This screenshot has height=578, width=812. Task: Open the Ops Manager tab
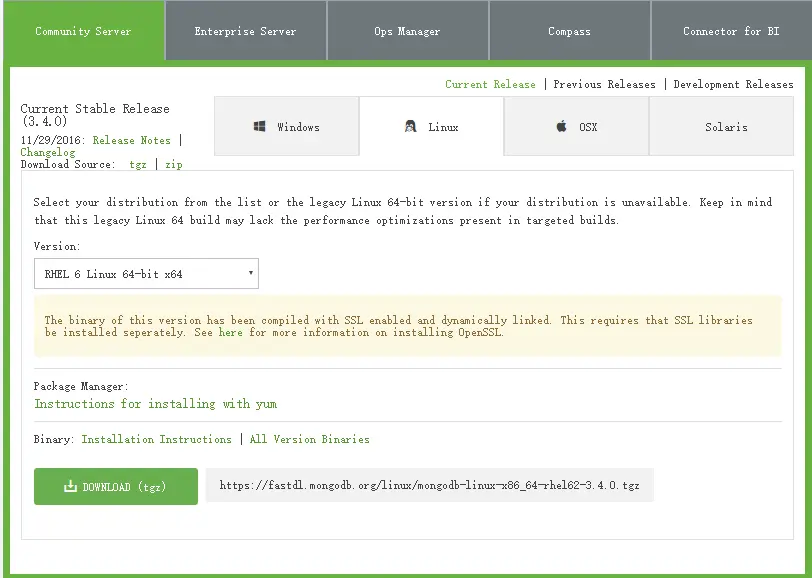tap(407, 31)
